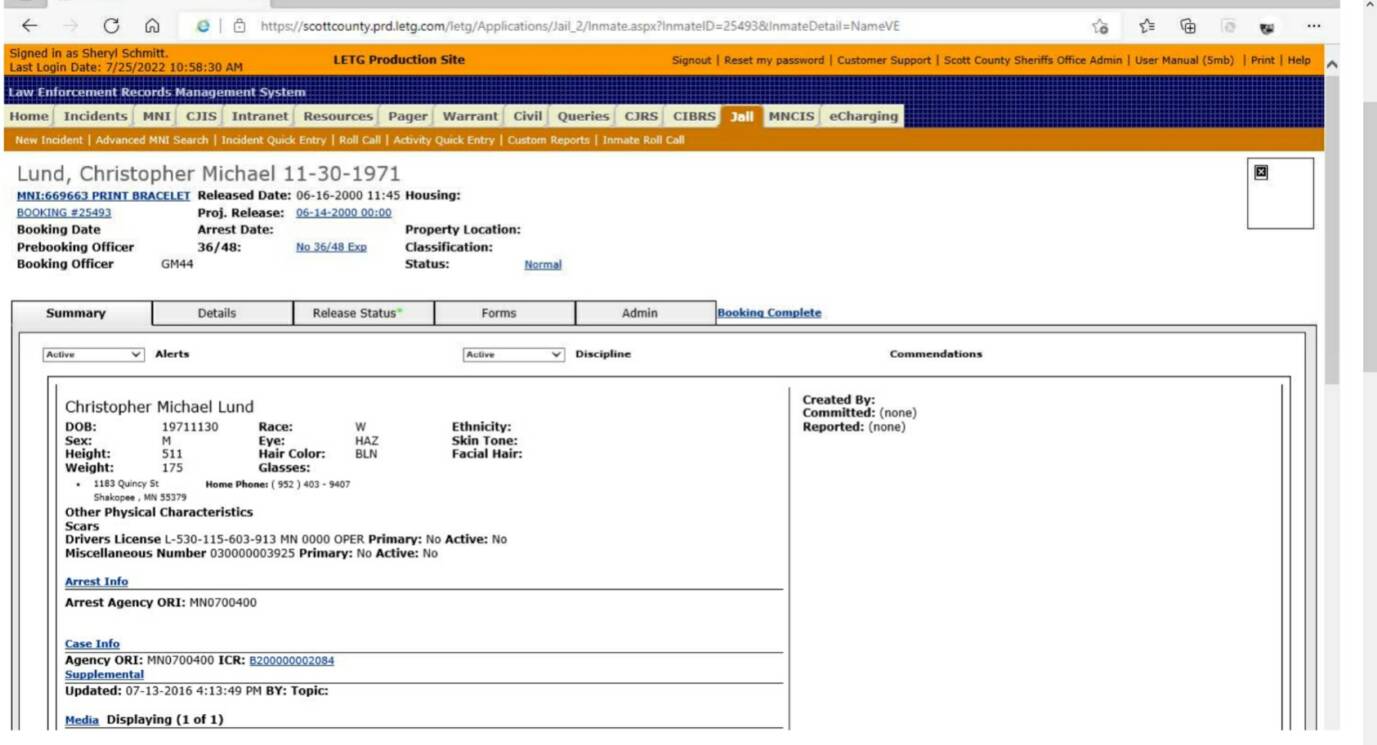The height and width of the screenshot is (745, 1377).
Task: Click the Normal status link
Action: [x=543, y=265]
